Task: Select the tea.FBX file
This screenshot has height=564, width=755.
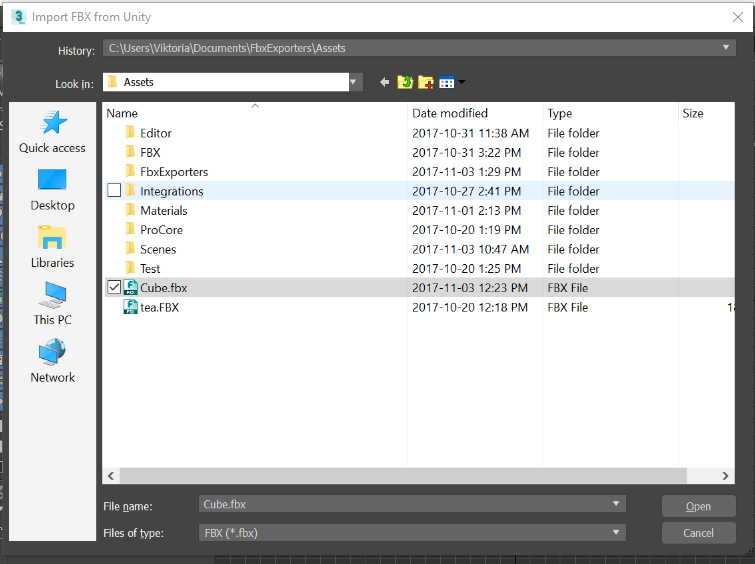Action: 159,308
